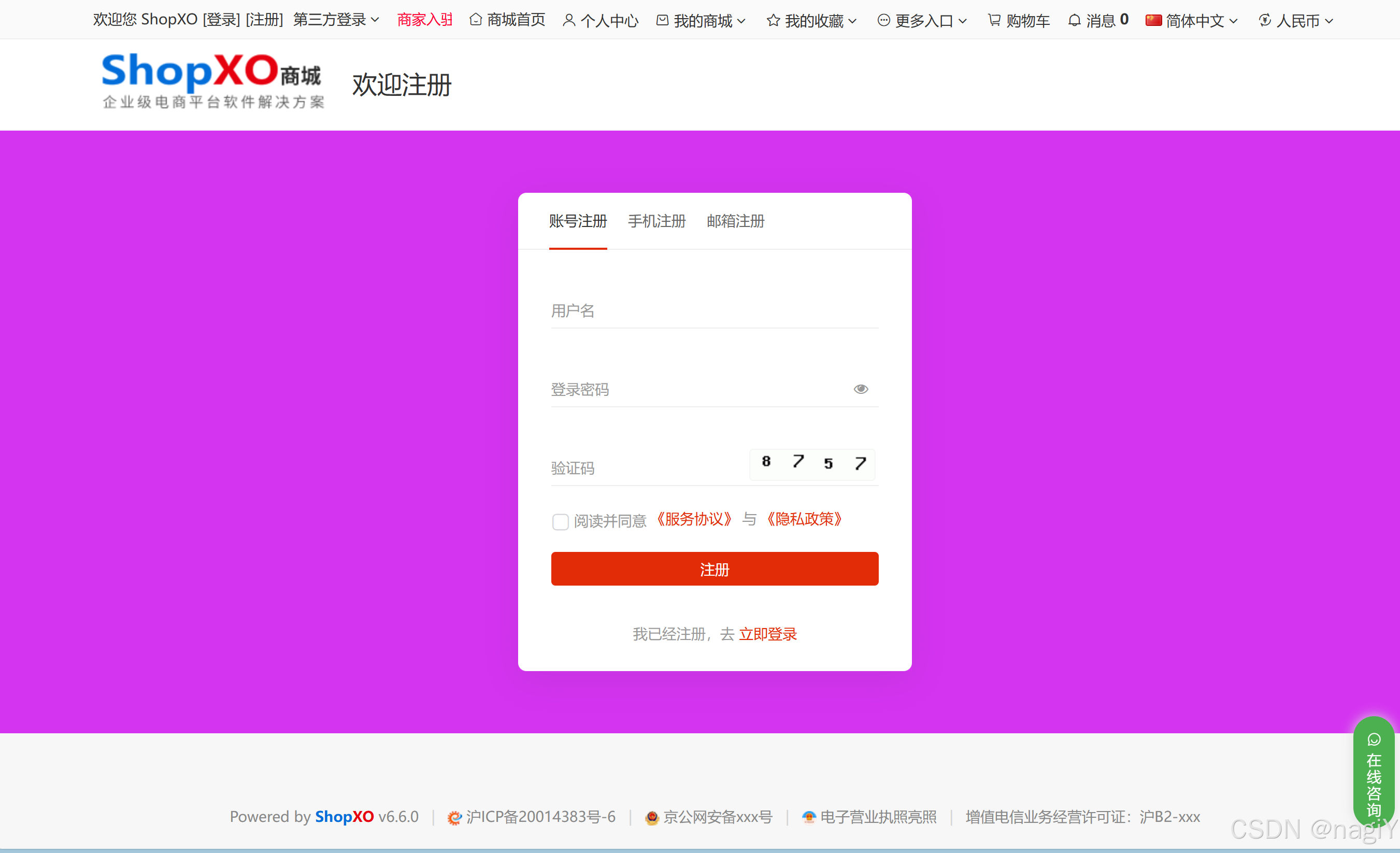
Task: Switch to the 邮箱注册 tab
Action: point(735,222)
